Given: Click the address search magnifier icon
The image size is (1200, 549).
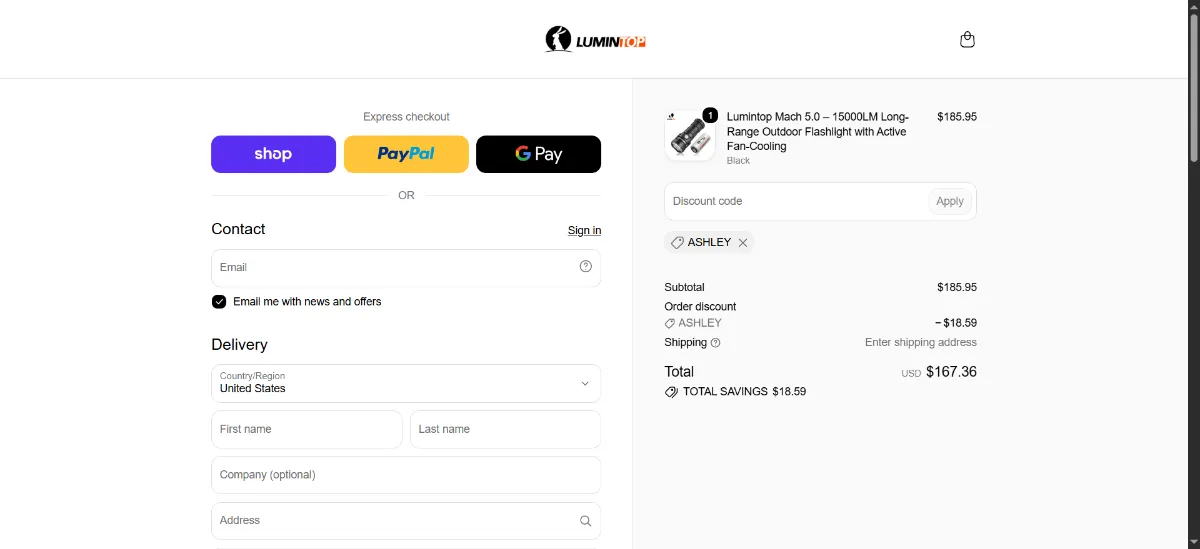Looking at the screenshot, I should coord(586,521).
